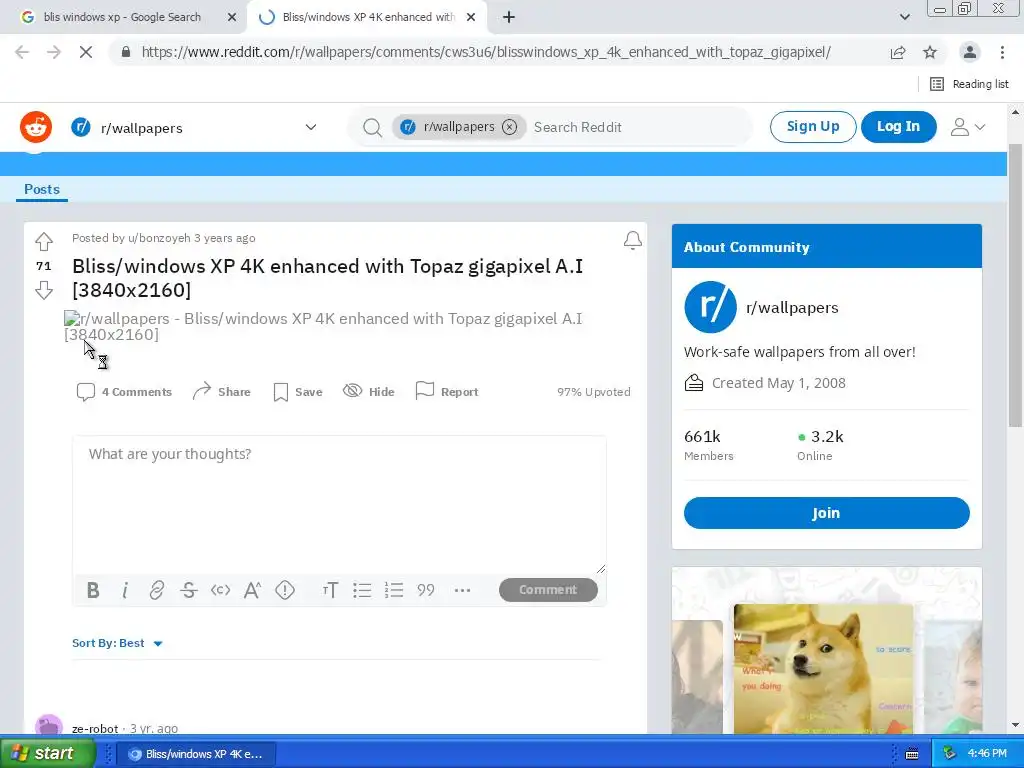This screenshot has width=1024, height=768.
Task: Open the Chrome profile icon
Action: click(970, 52)
